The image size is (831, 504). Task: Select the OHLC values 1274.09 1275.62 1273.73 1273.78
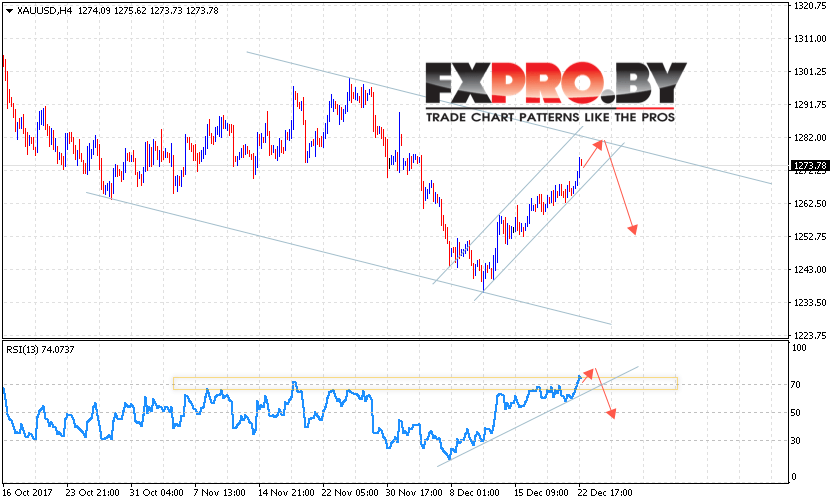(148, 11)
